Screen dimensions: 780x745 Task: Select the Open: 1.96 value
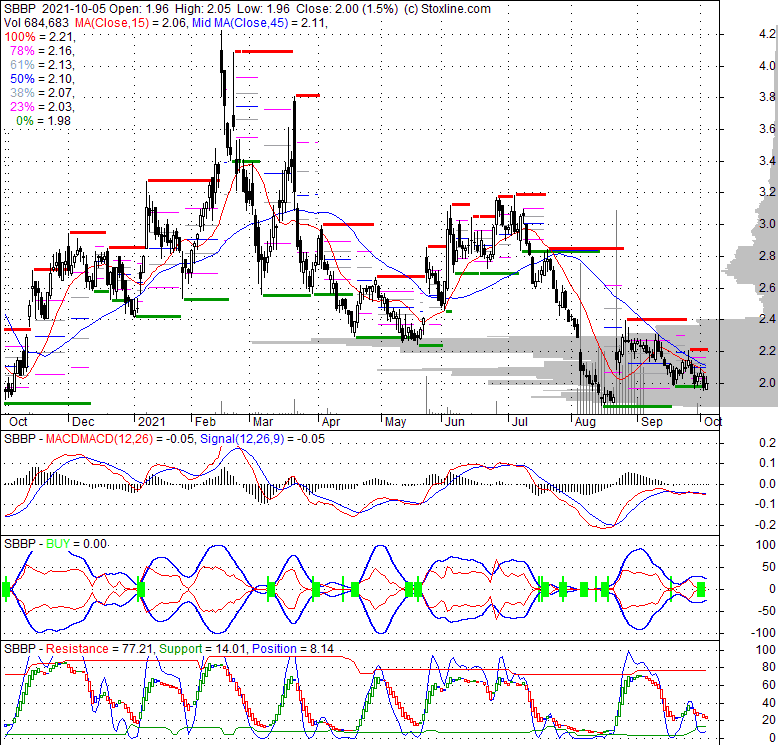click(139, 8)
